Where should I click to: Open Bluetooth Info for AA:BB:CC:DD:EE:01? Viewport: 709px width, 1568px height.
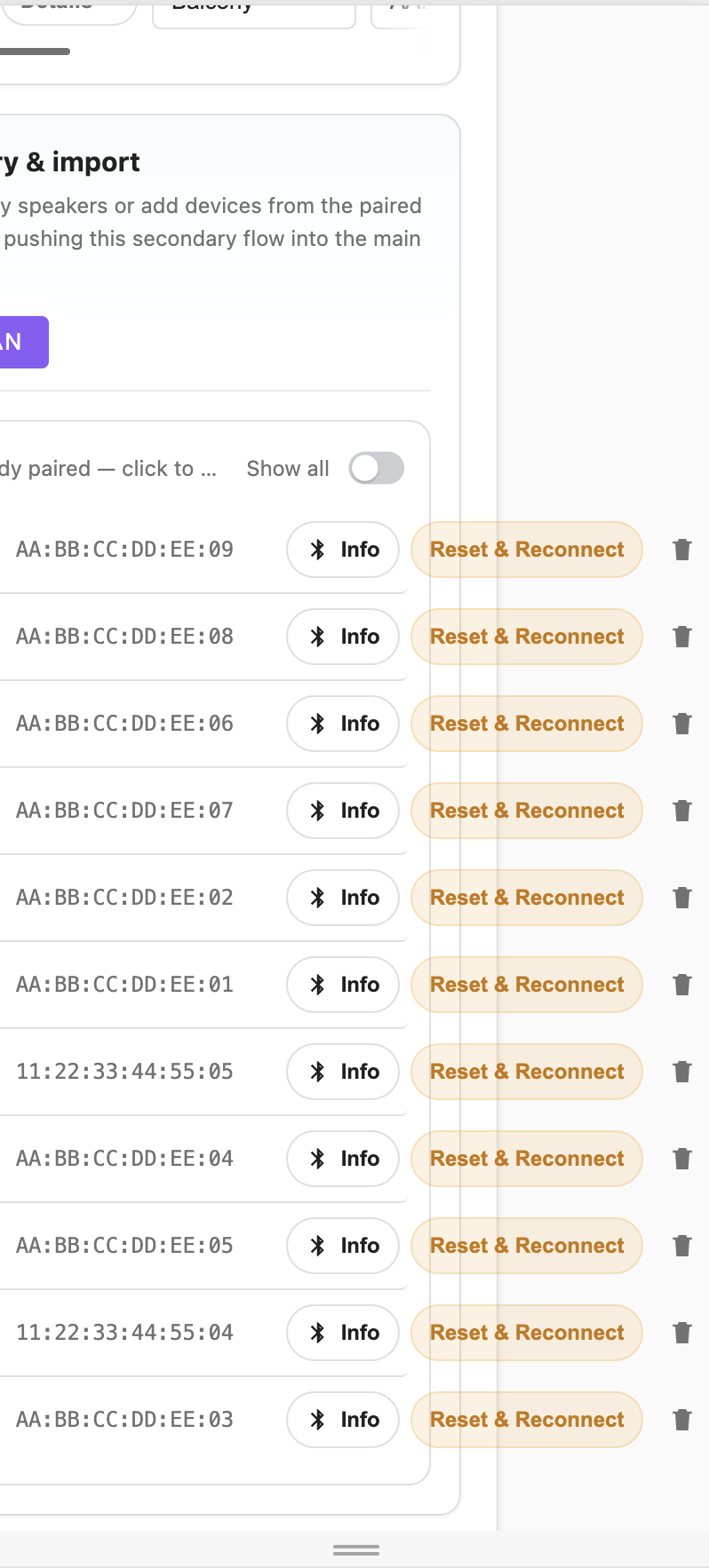343,985
